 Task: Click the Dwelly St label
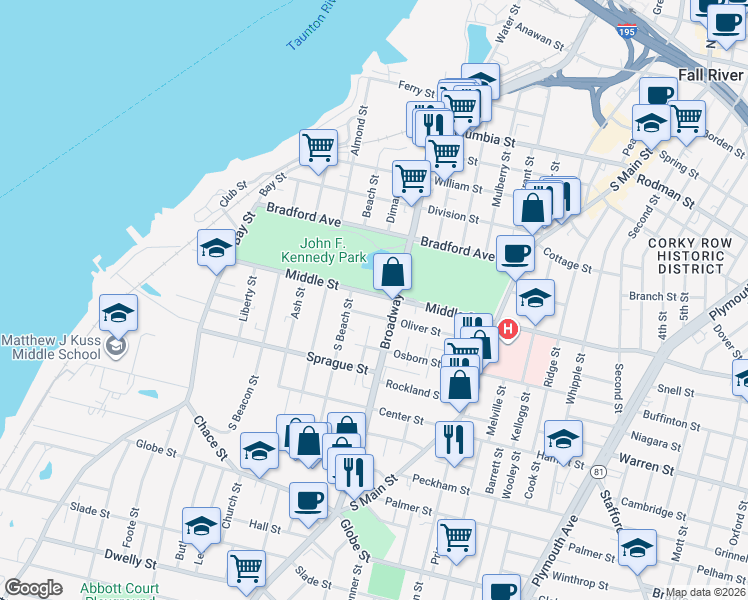[x=130, y=559]
